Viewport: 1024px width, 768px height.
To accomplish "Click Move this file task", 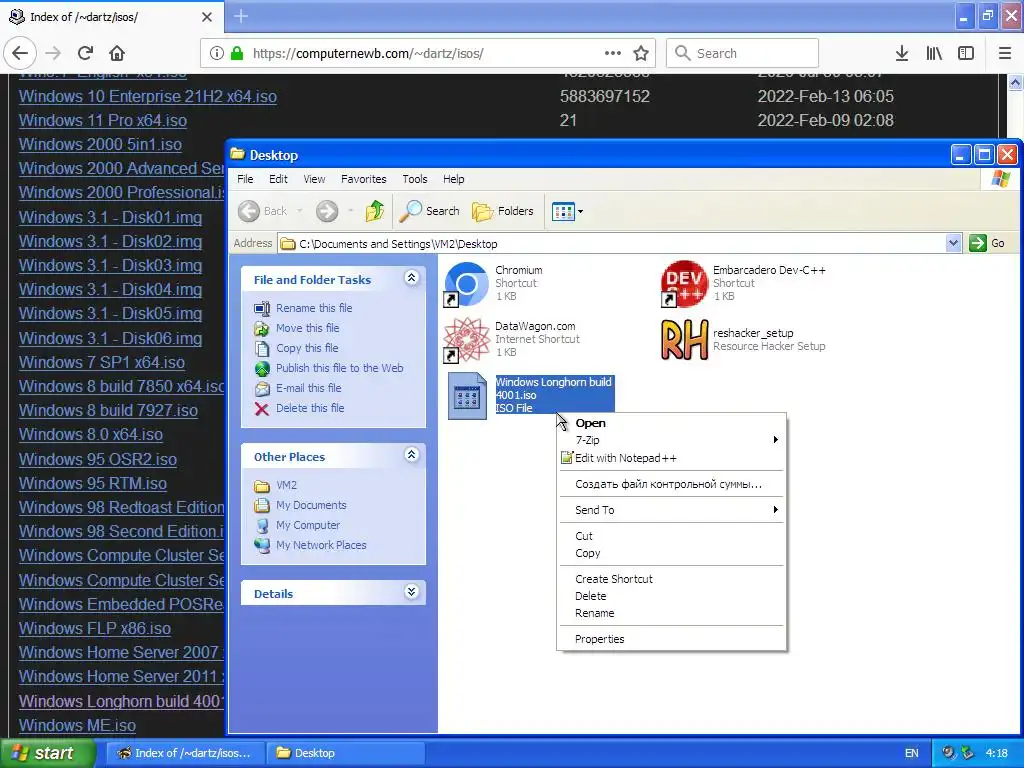I will point(307,328).
